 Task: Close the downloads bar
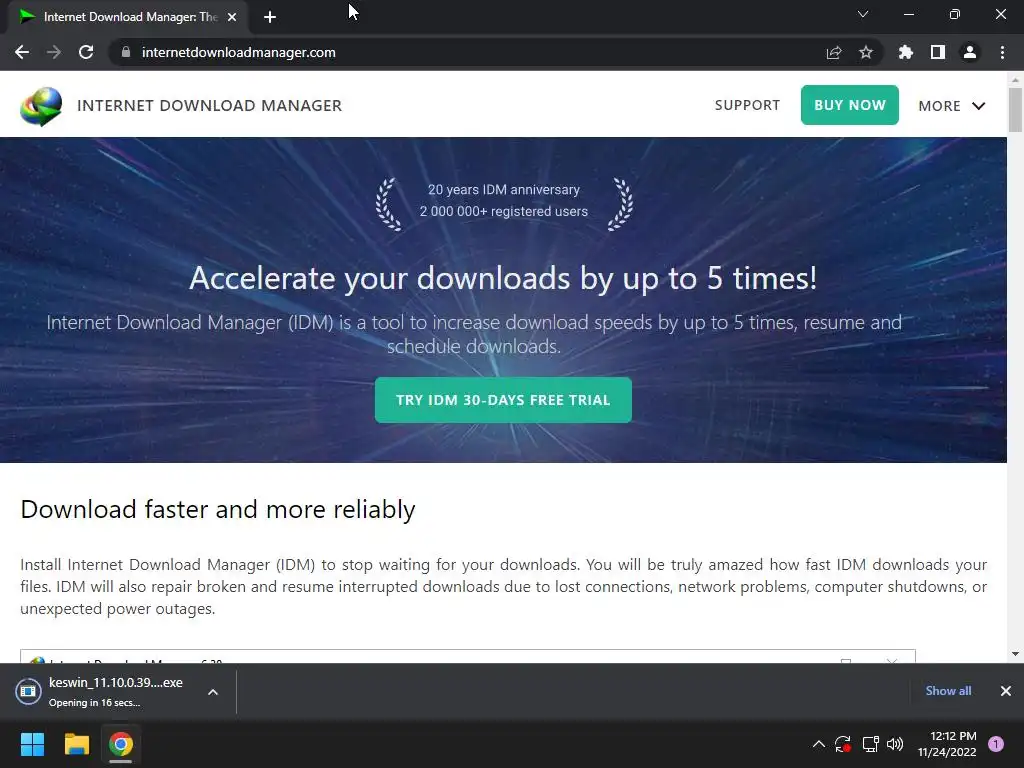click(x=1006, y=691)
